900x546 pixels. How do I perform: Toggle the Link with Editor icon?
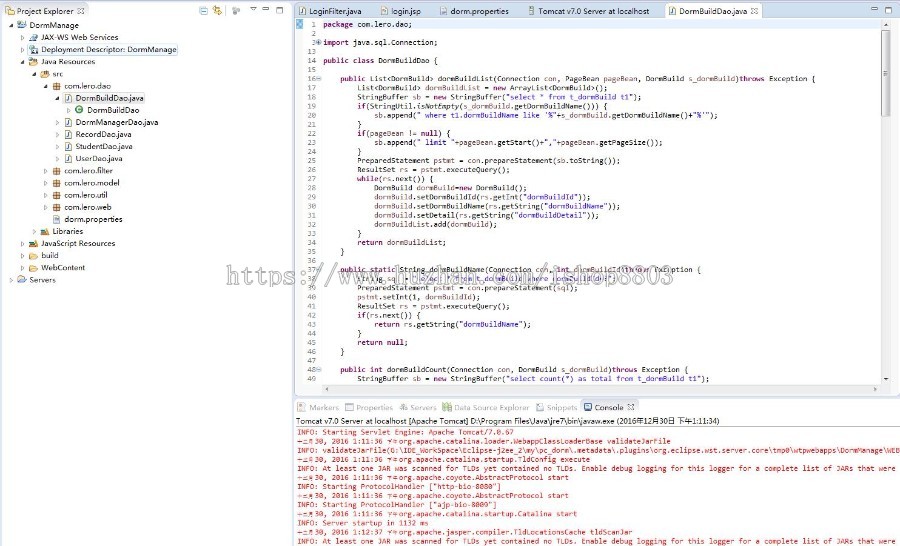(217, 10)
